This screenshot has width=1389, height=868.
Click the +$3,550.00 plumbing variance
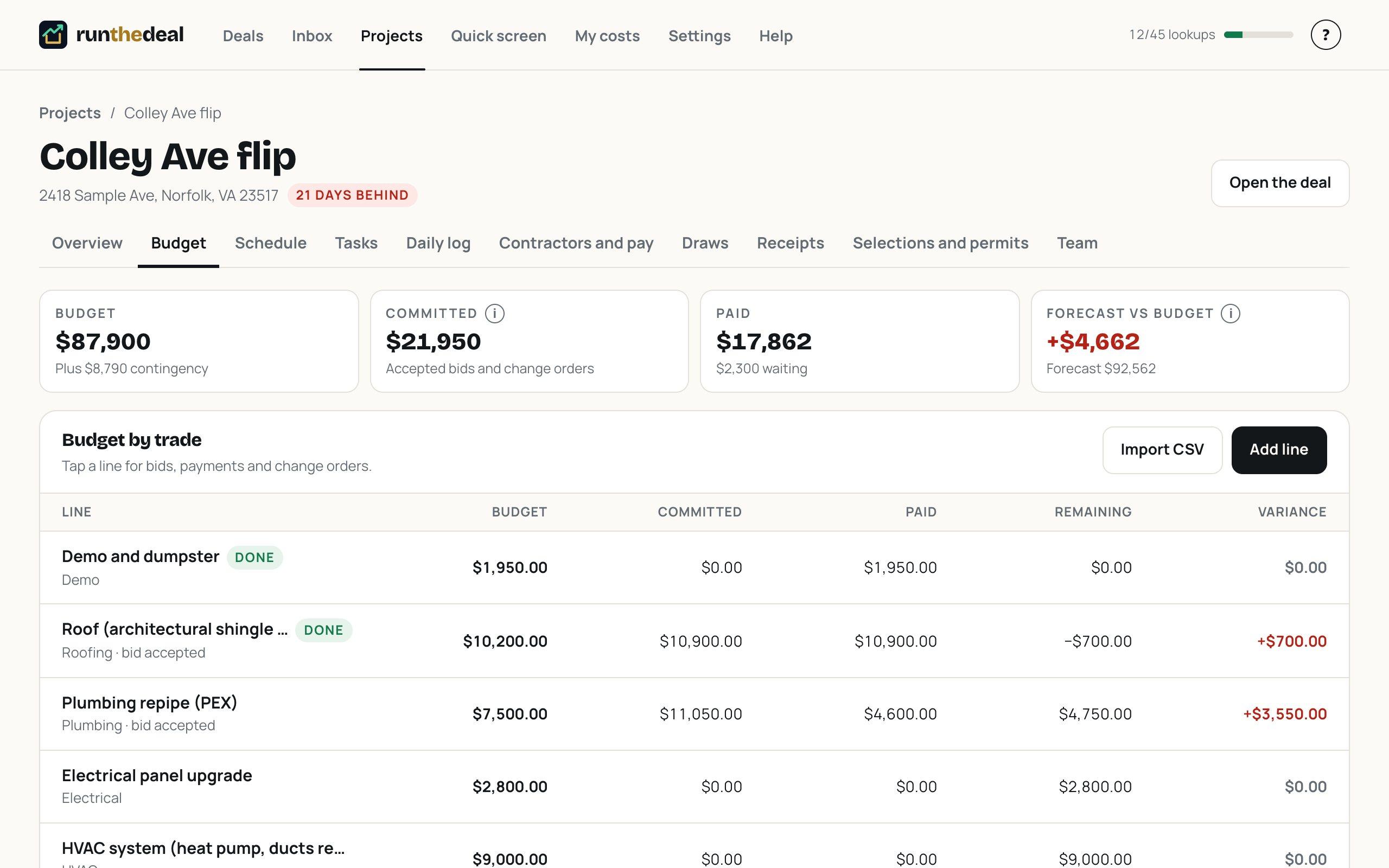click(x=1284, y=714)
